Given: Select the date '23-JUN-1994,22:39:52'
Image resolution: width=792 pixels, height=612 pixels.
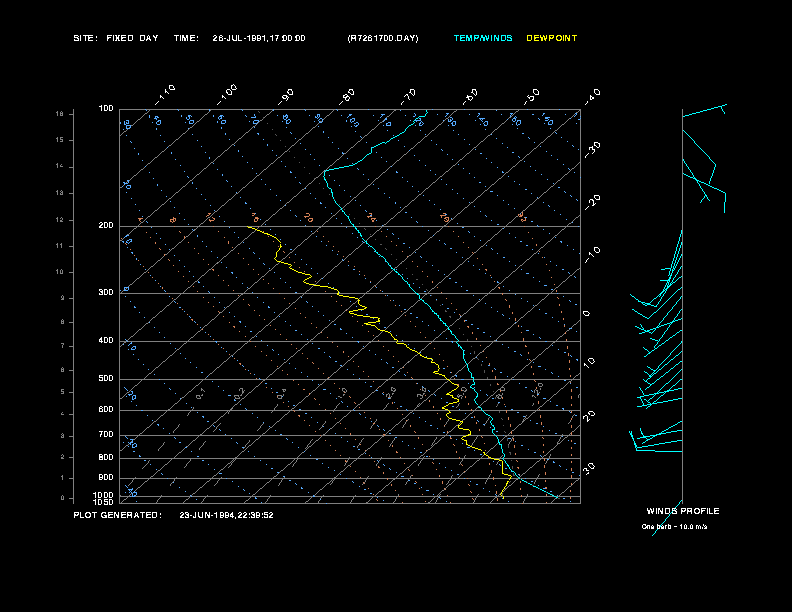Looking at the screenshot, I should [x=226, y=515].
